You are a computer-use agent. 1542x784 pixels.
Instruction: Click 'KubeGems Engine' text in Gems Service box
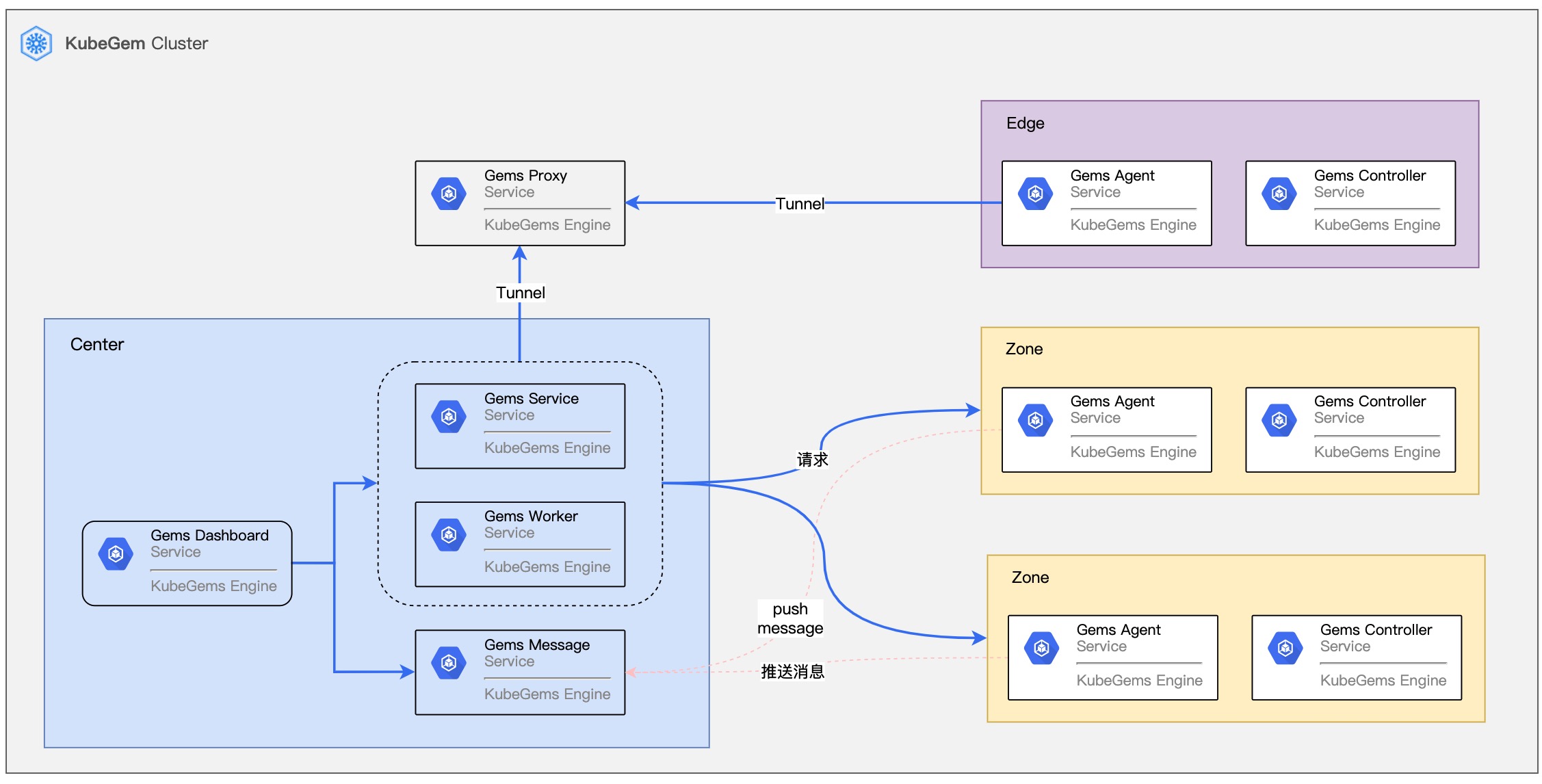coord(547,447)
